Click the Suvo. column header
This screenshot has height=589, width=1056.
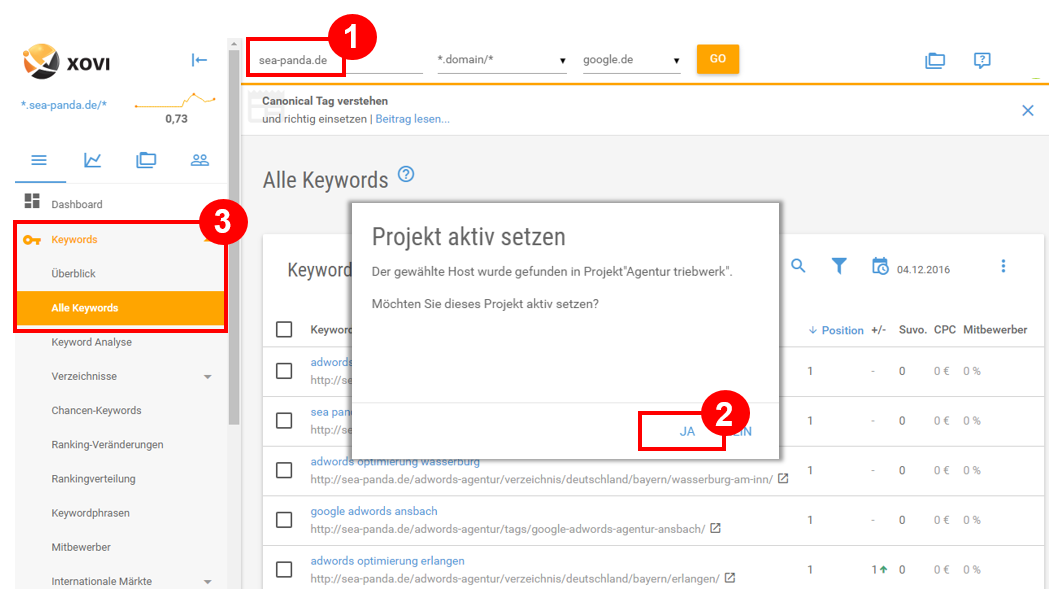point(913,330)
